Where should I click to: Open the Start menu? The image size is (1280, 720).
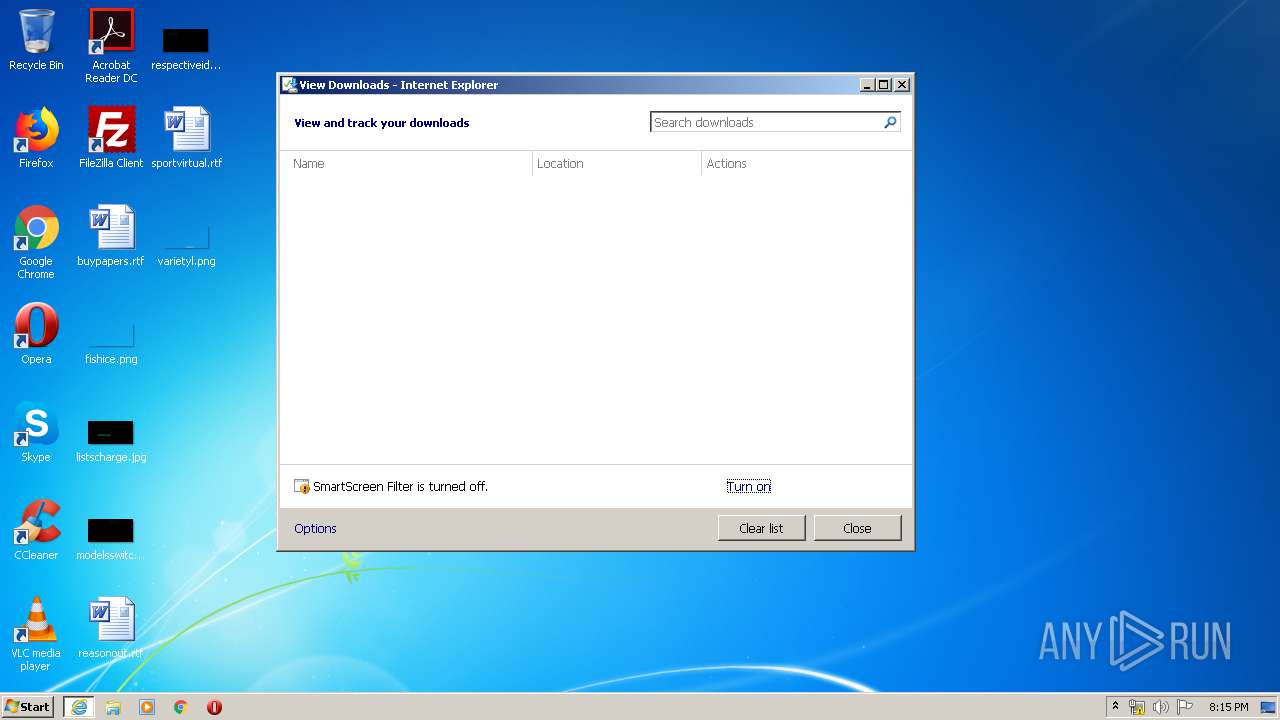[27, 707]
